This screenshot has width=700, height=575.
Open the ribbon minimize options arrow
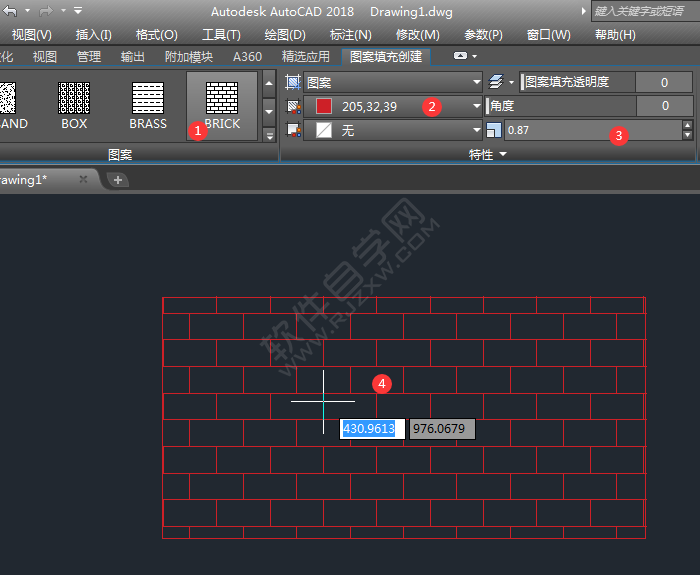475,56
